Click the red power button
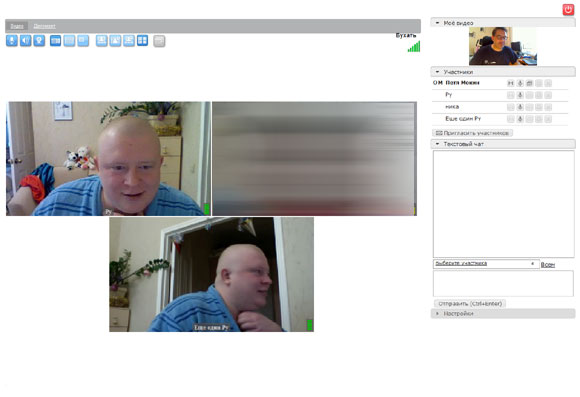 pyautogui.click(x=568, y=10)
